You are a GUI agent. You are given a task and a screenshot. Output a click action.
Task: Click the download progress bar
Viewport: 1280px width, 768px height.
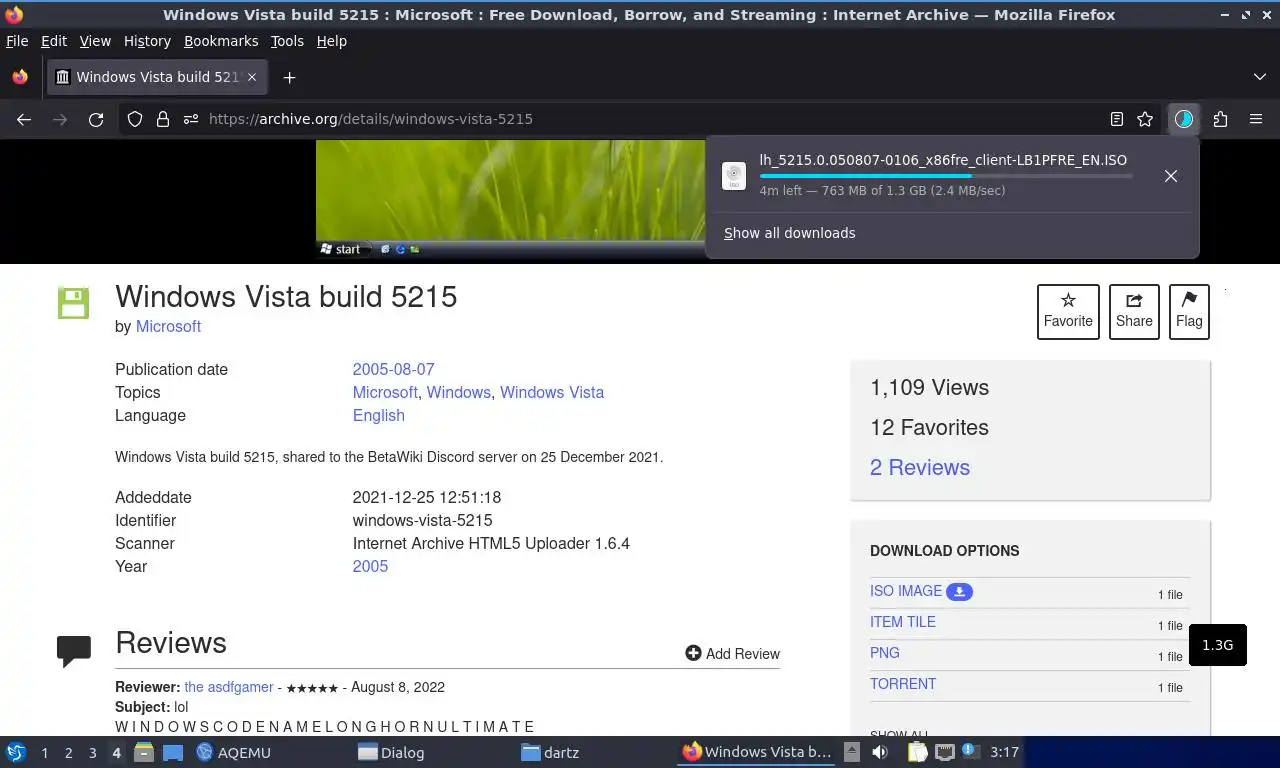[x=946, y=176]
